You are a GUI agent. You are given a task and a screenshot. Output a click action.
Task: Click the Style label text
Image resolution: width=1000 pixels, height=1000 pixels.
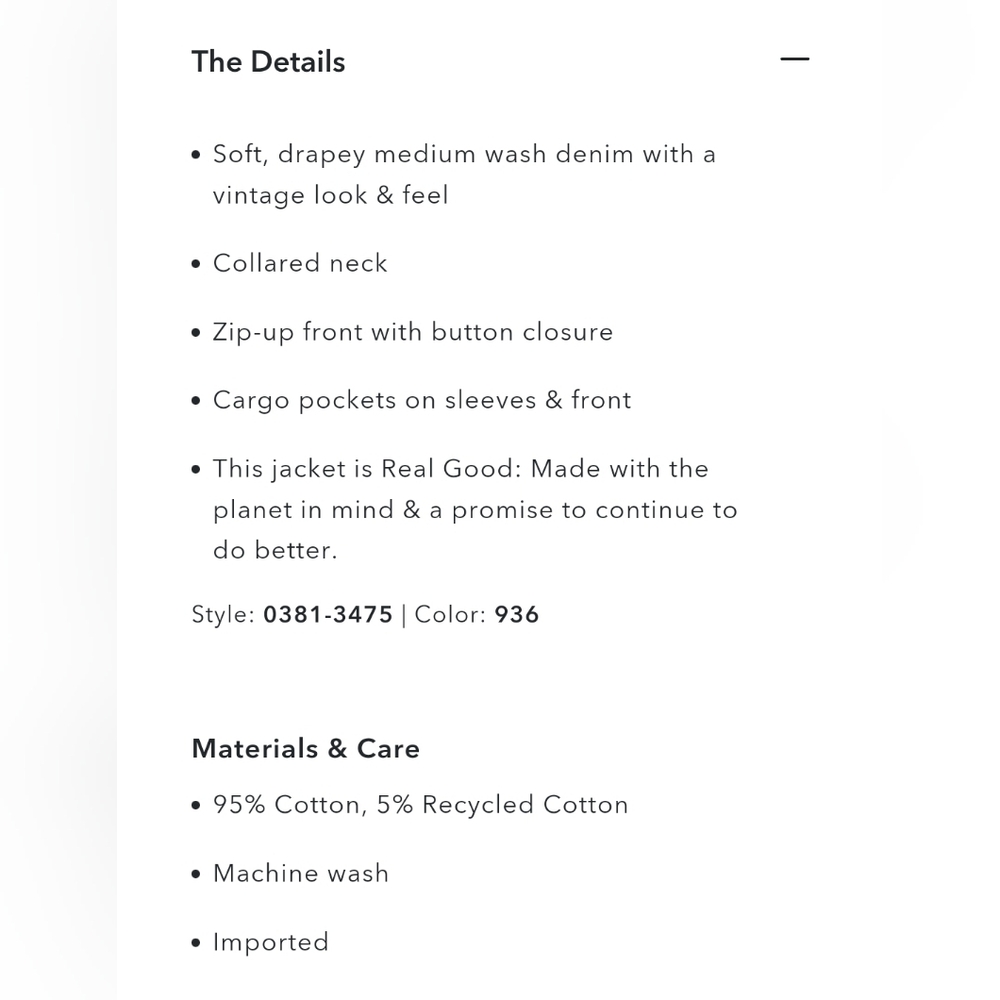tap(223, 614)
